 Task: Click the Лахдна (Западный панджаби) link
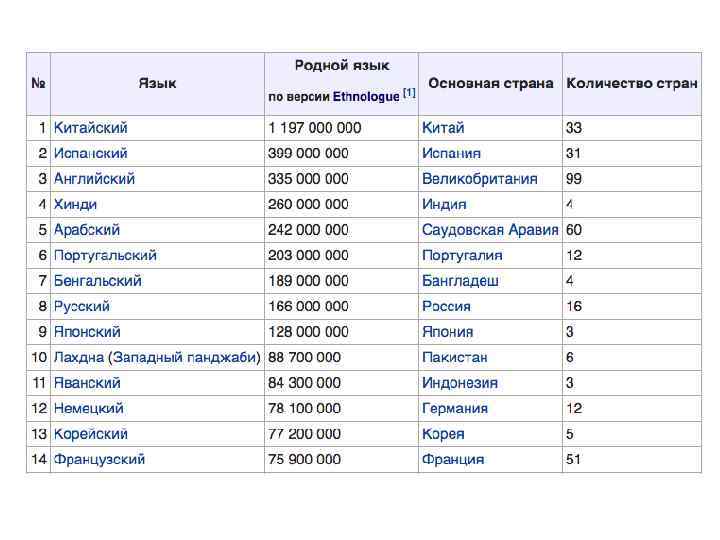157,357
